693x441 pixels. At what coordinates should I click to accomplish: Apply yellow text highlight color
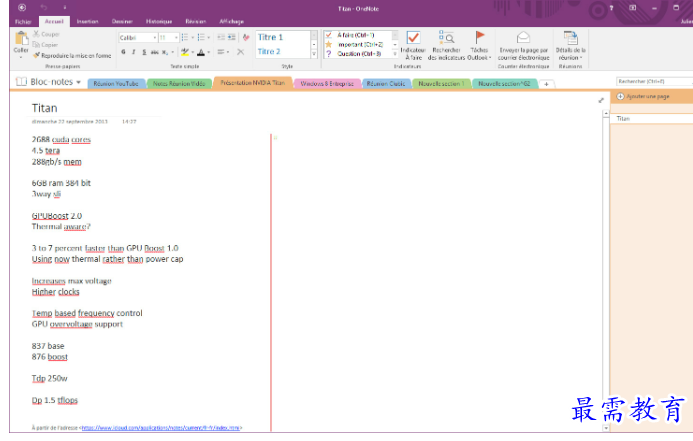[185, 52]
